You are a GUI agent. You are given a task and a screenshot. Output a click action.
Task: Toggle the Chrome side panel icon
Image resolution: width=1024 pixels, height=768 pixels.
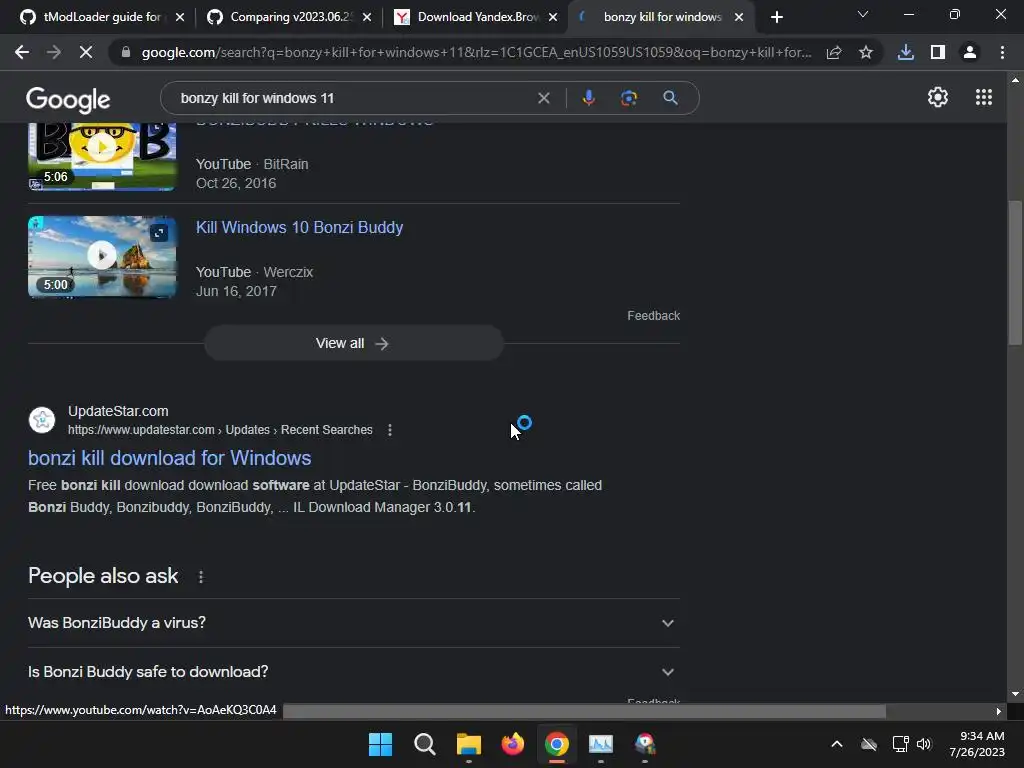point(938,52)
